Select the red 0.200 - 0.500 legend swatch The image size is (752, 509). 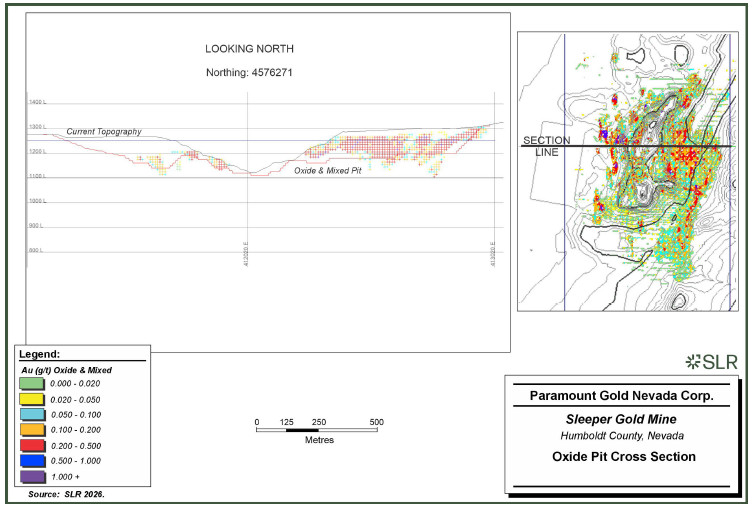[32, 446]
